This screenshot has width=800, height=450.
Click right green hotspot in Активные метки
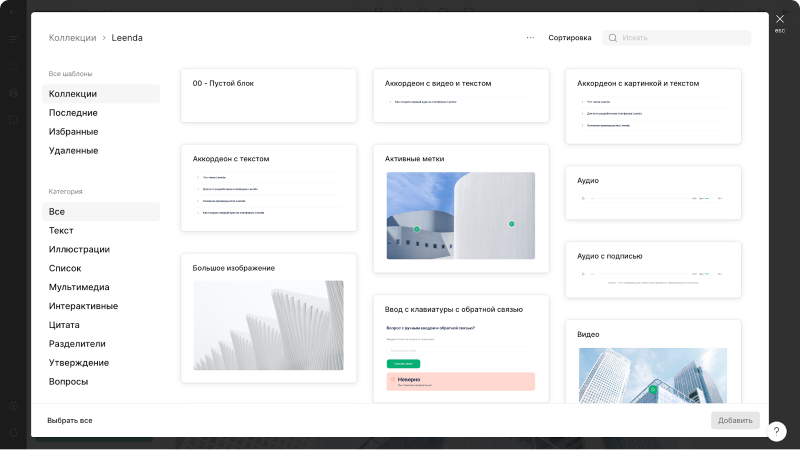tap(511, 224)
